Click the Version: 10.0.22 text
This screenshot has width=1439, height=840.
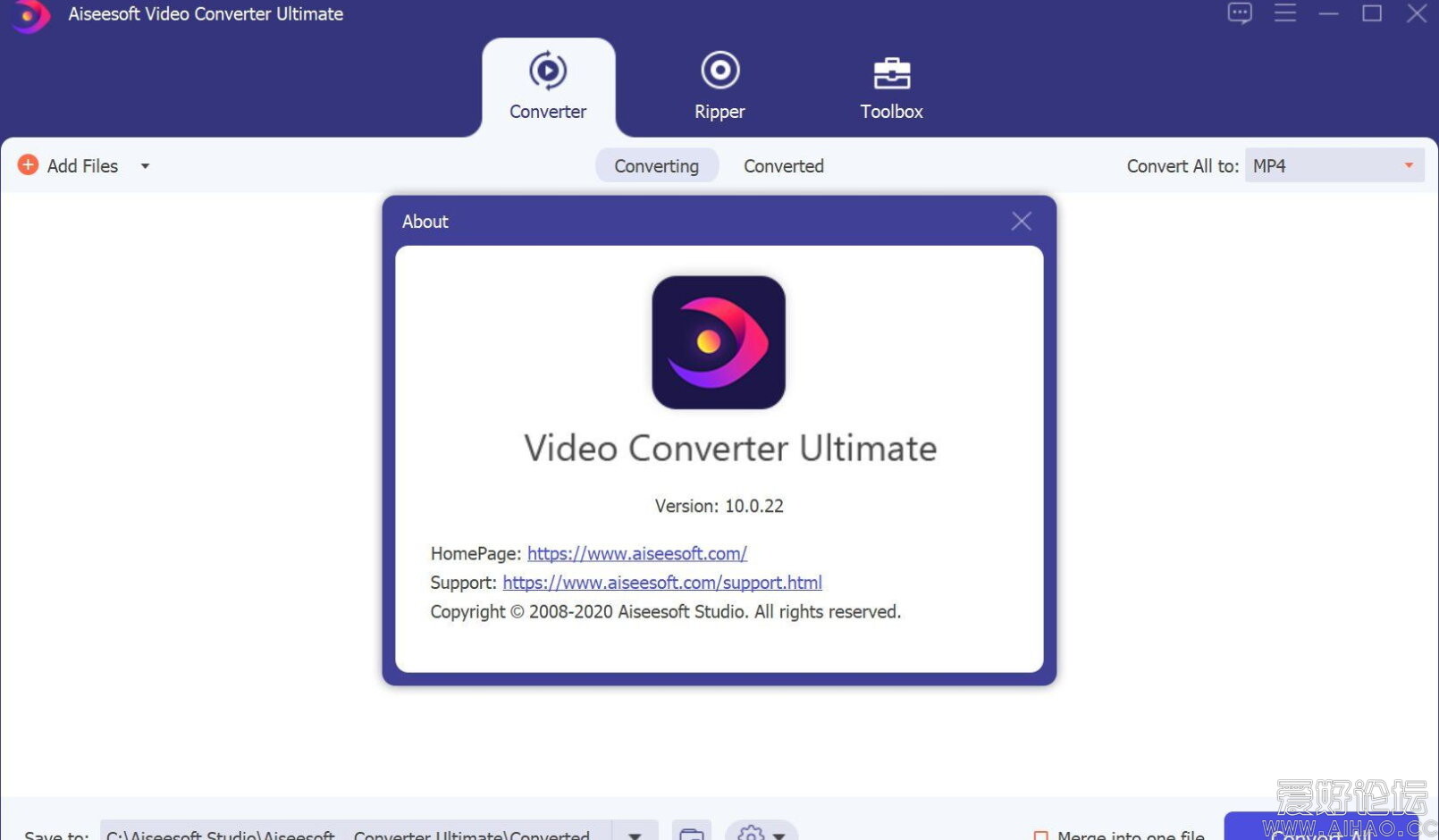719,506
